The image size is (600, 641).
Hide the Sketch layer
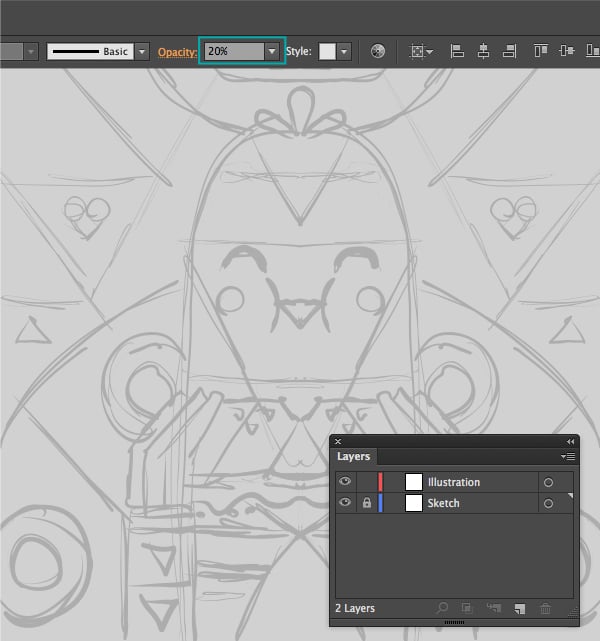pos(345,503)
